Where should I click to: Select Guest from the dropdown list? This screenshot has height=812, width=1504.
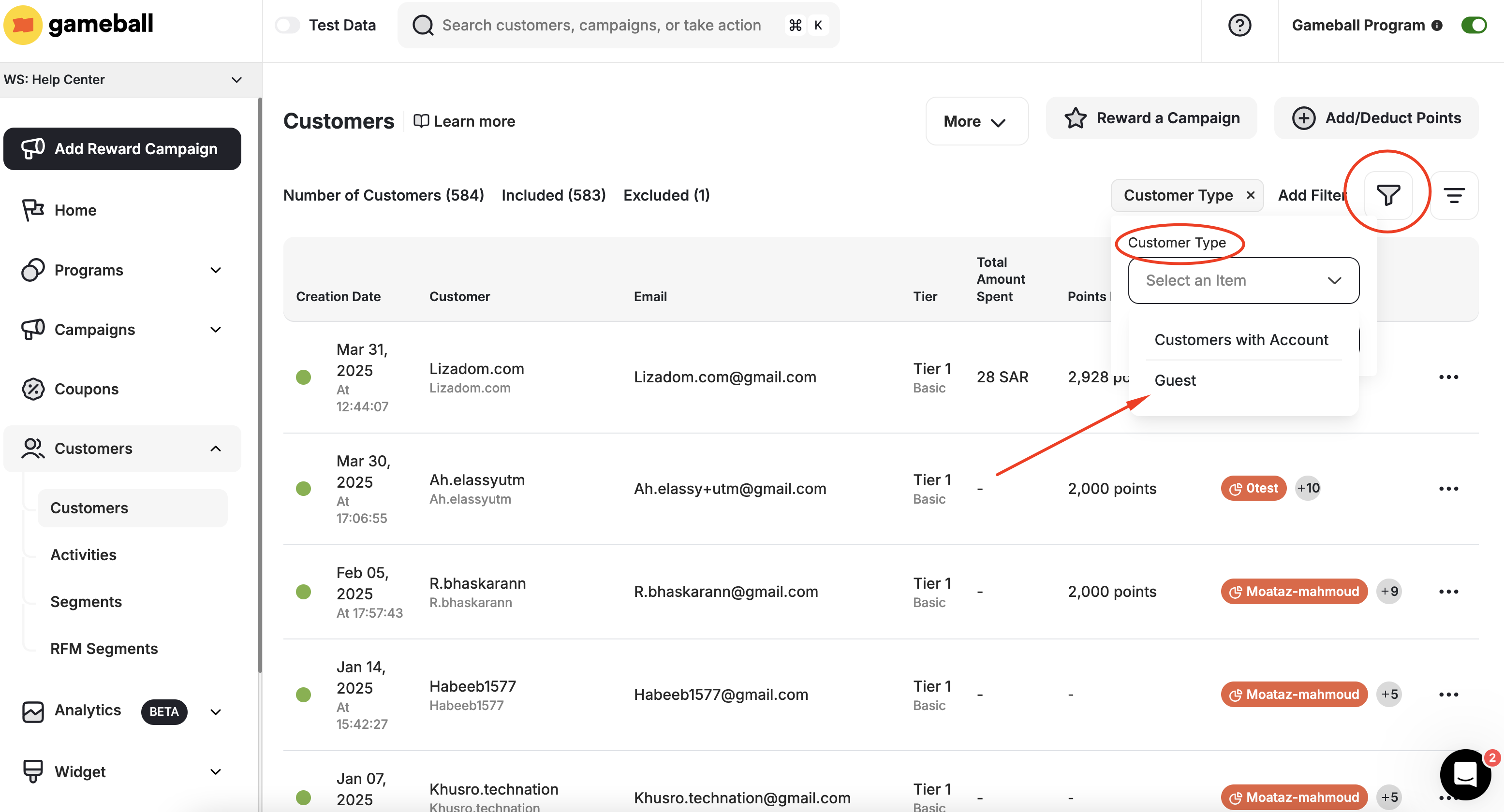[x=1175, y=380]
